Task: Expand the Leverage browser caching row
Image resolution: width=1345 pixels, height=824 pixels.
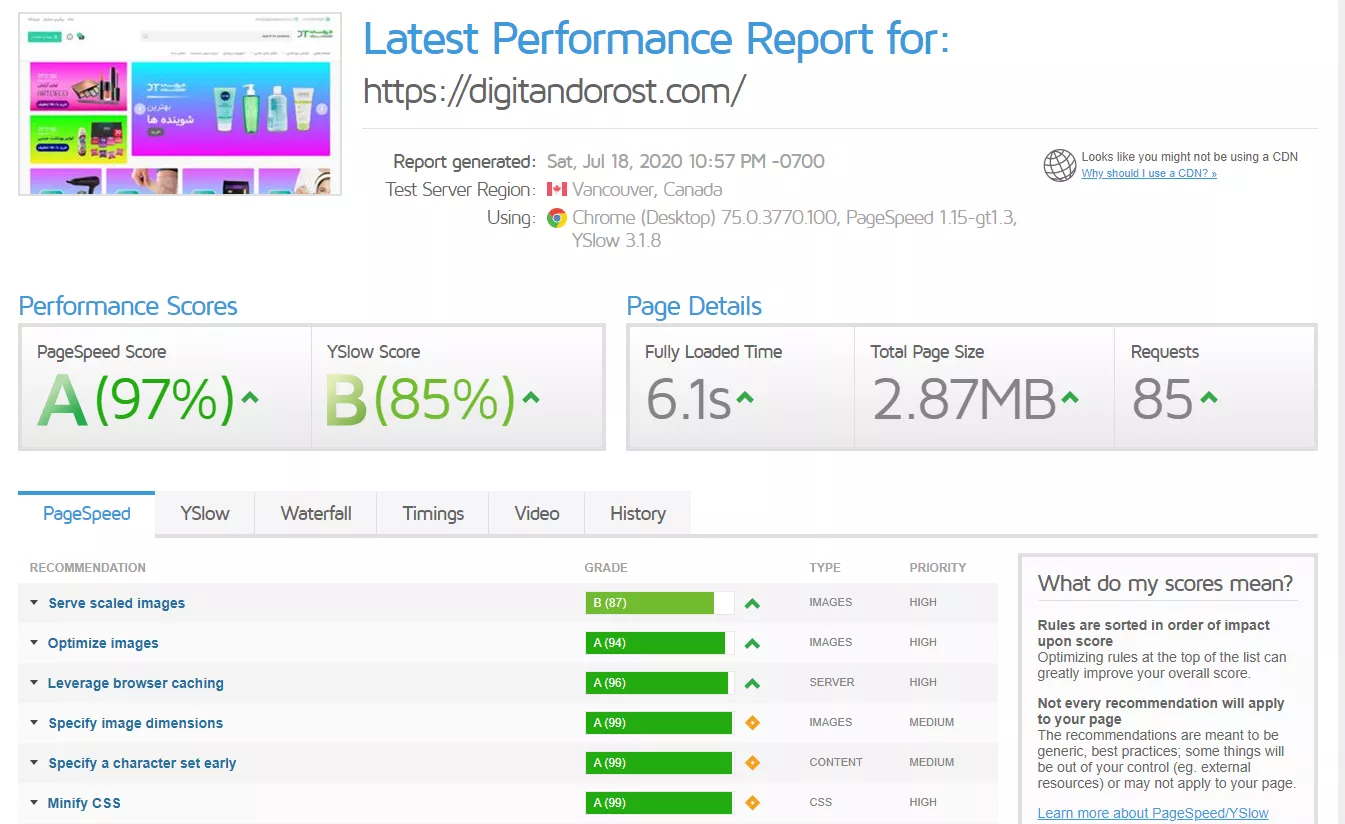Action: tap(34, 683)
